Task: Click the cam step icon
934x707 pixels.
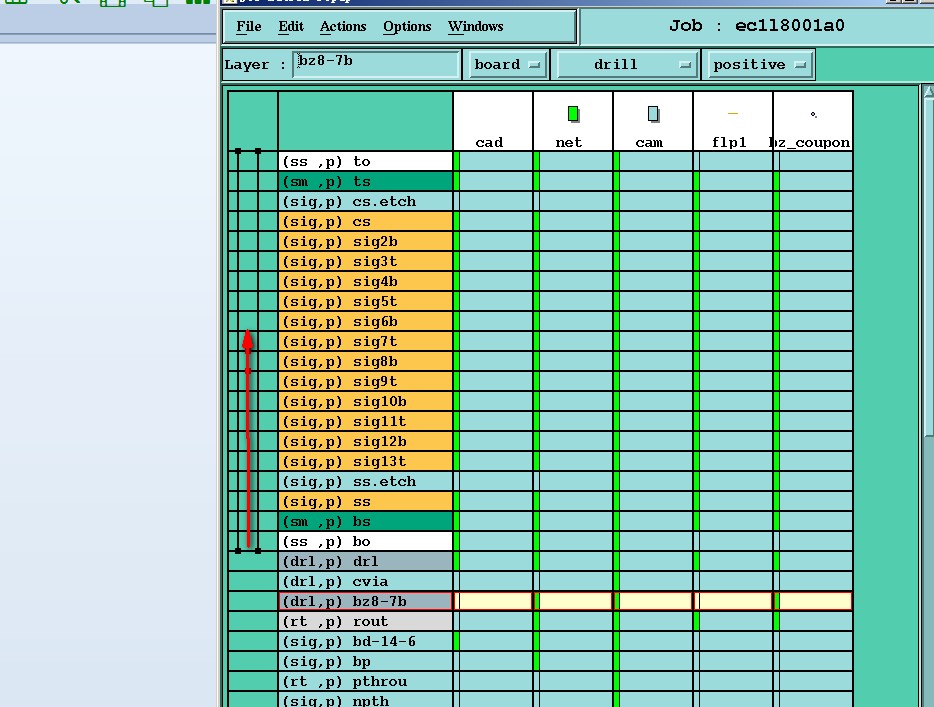Action: pyautogui.click(x=653, y=114)
